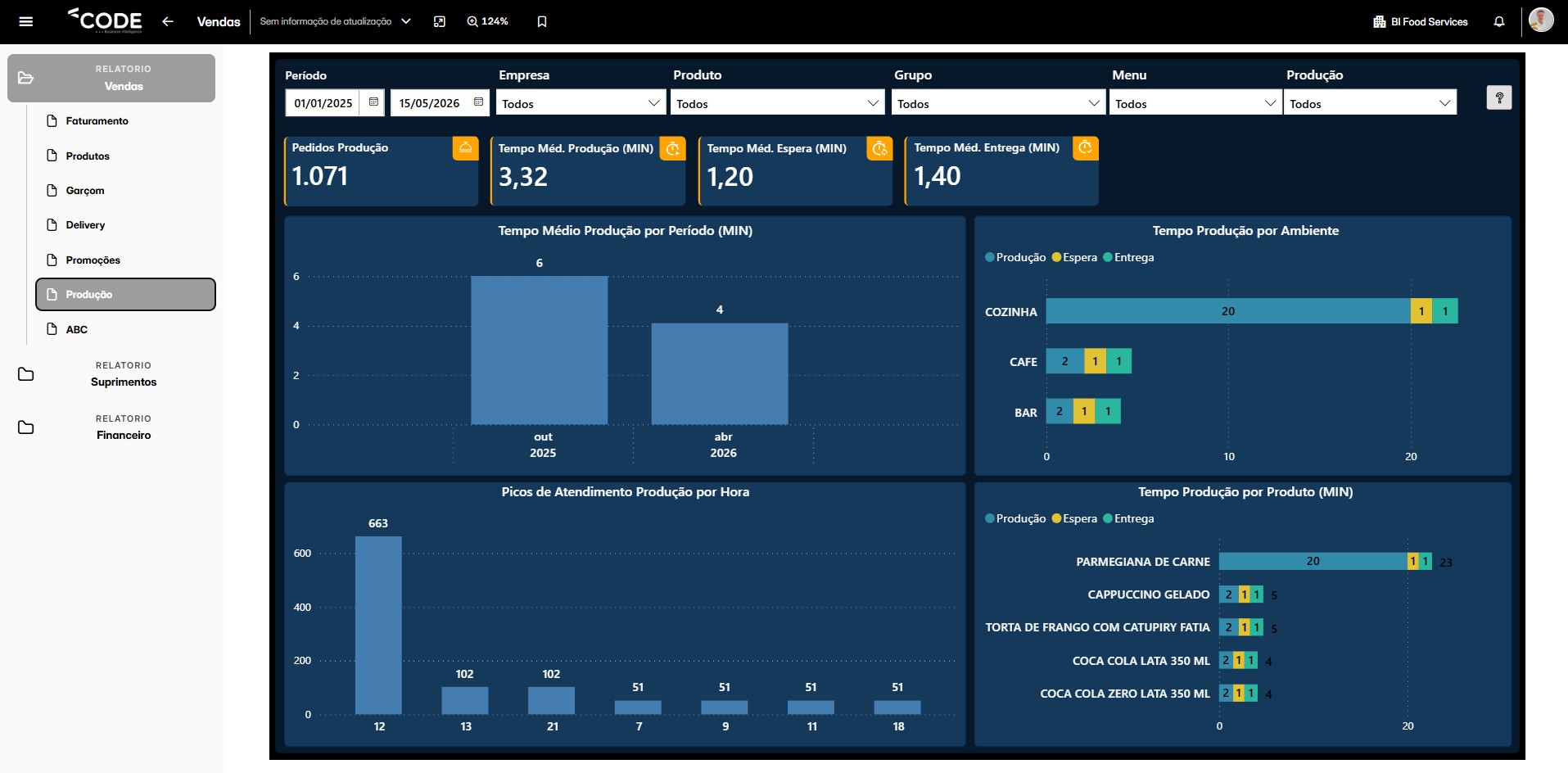Open the hamburger menu icon
Image resolution: width=1568 pixels, height=773 pixels.
[25, 22]
